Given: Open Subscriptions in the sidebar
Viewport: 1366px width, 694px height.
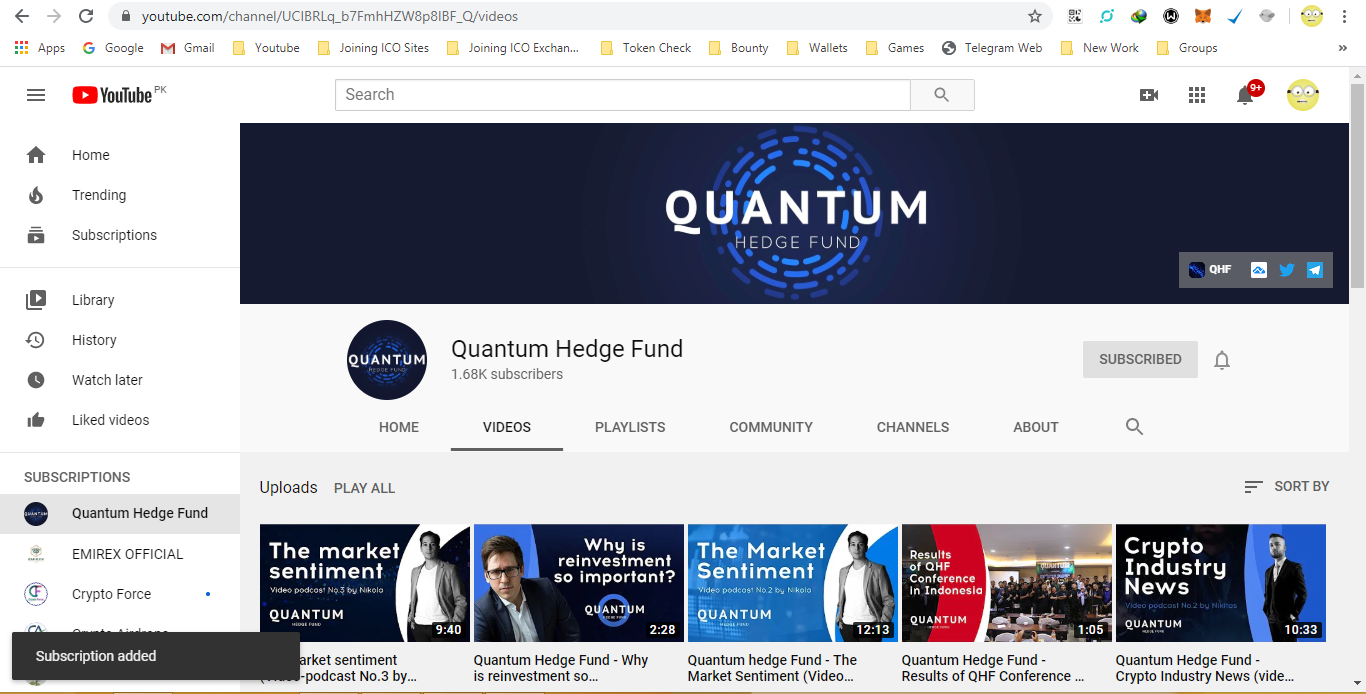Looking at the screenshot, I should (x=120, y=235).
